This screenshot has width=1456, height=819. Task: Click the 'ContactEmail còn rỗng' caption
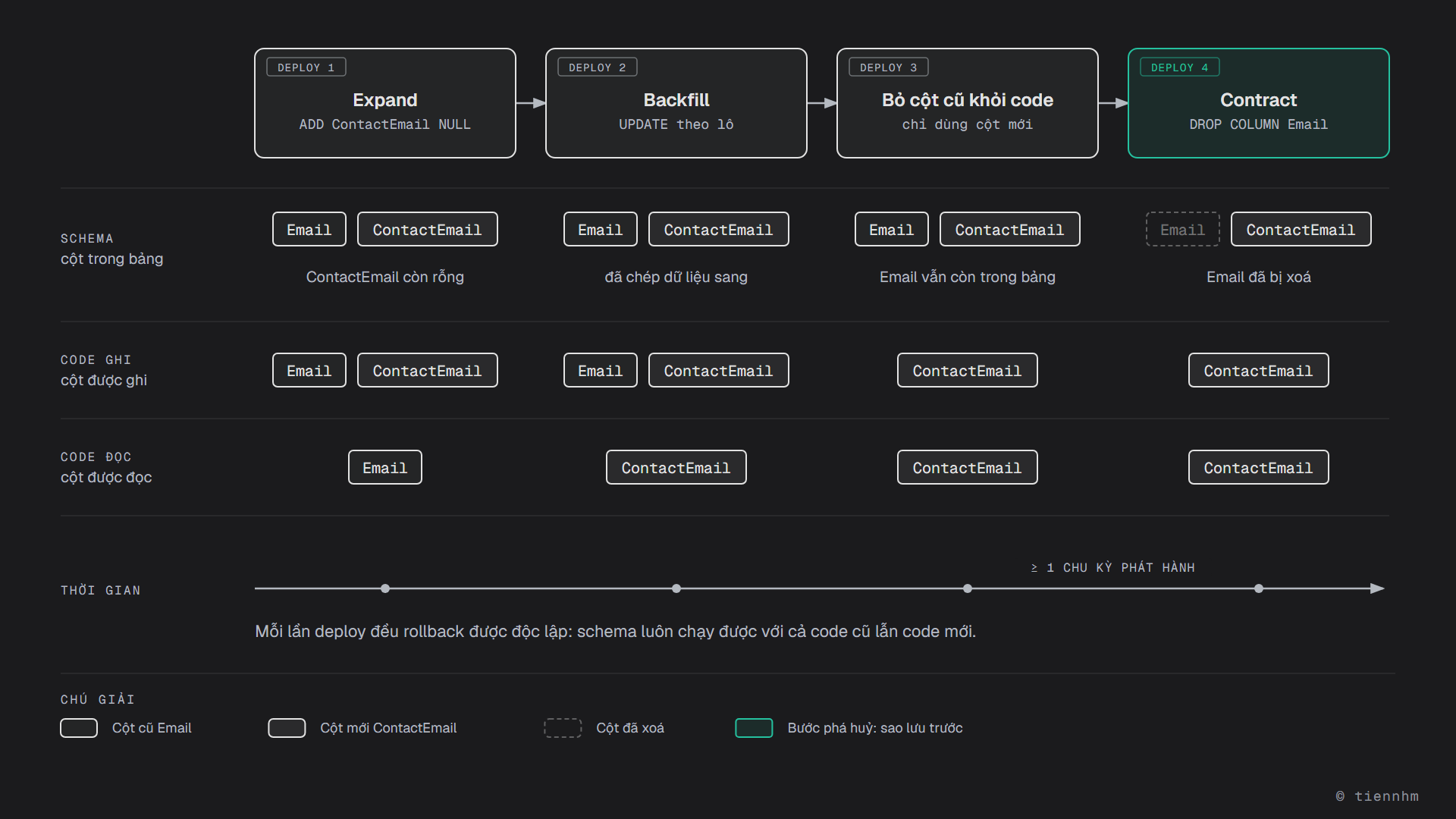385,277
